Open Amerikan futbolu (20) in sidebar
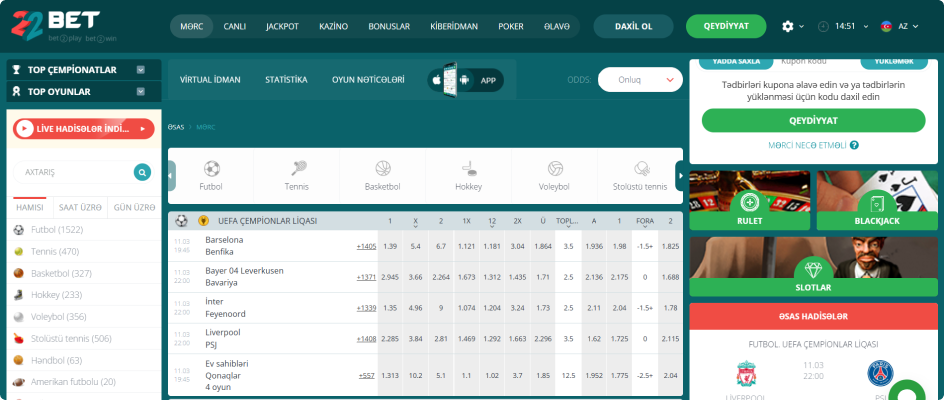 pyautogui.click(x=84, y=382)
